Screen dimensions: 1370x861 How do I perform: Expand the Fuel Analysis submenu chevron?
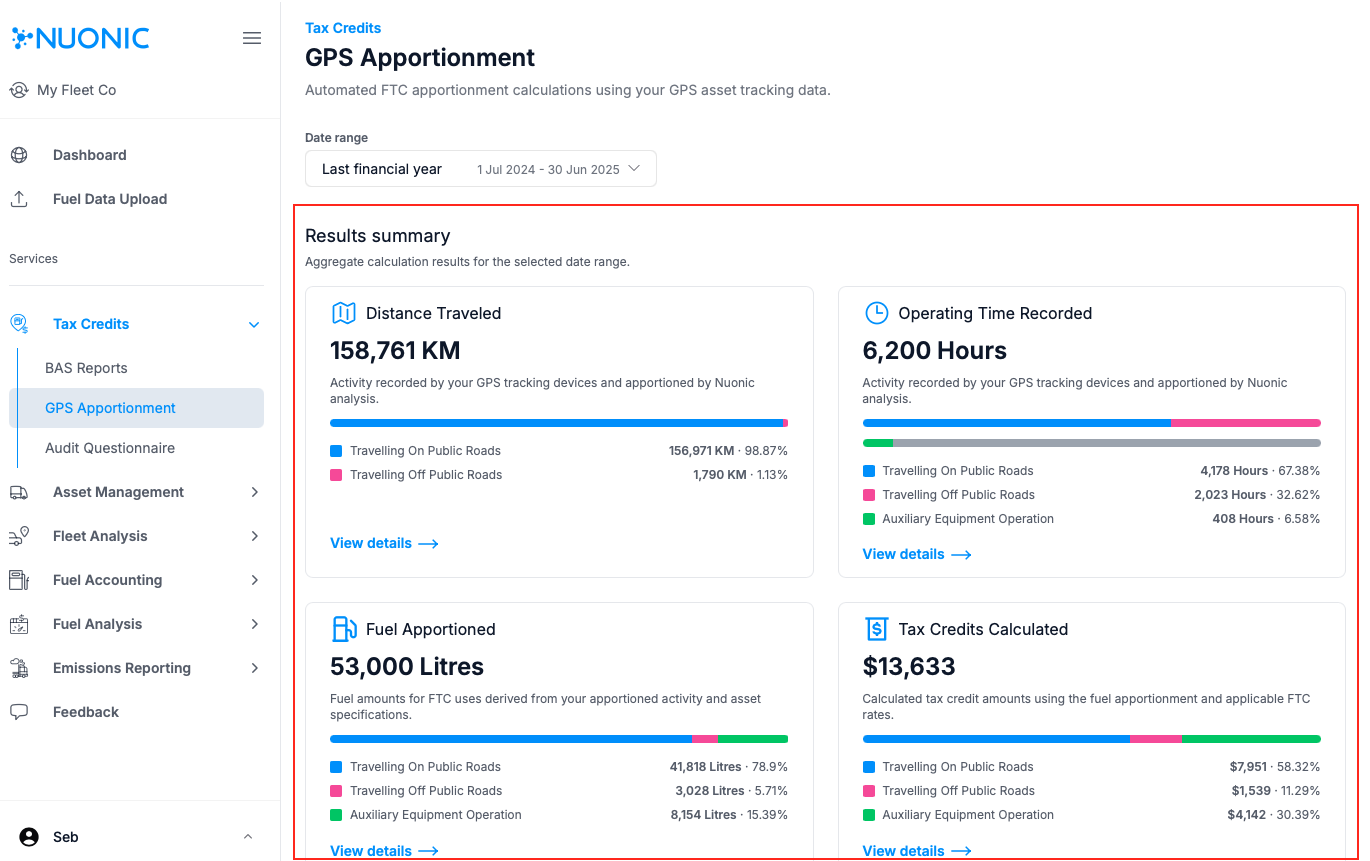(x=254, y=624)
